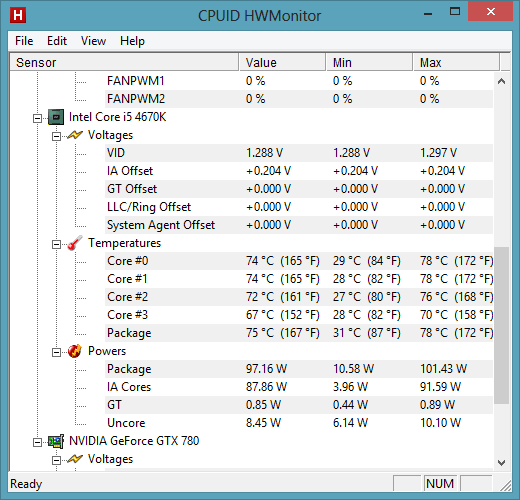Click the 101.43 W max power value

[x=443, y=369]
